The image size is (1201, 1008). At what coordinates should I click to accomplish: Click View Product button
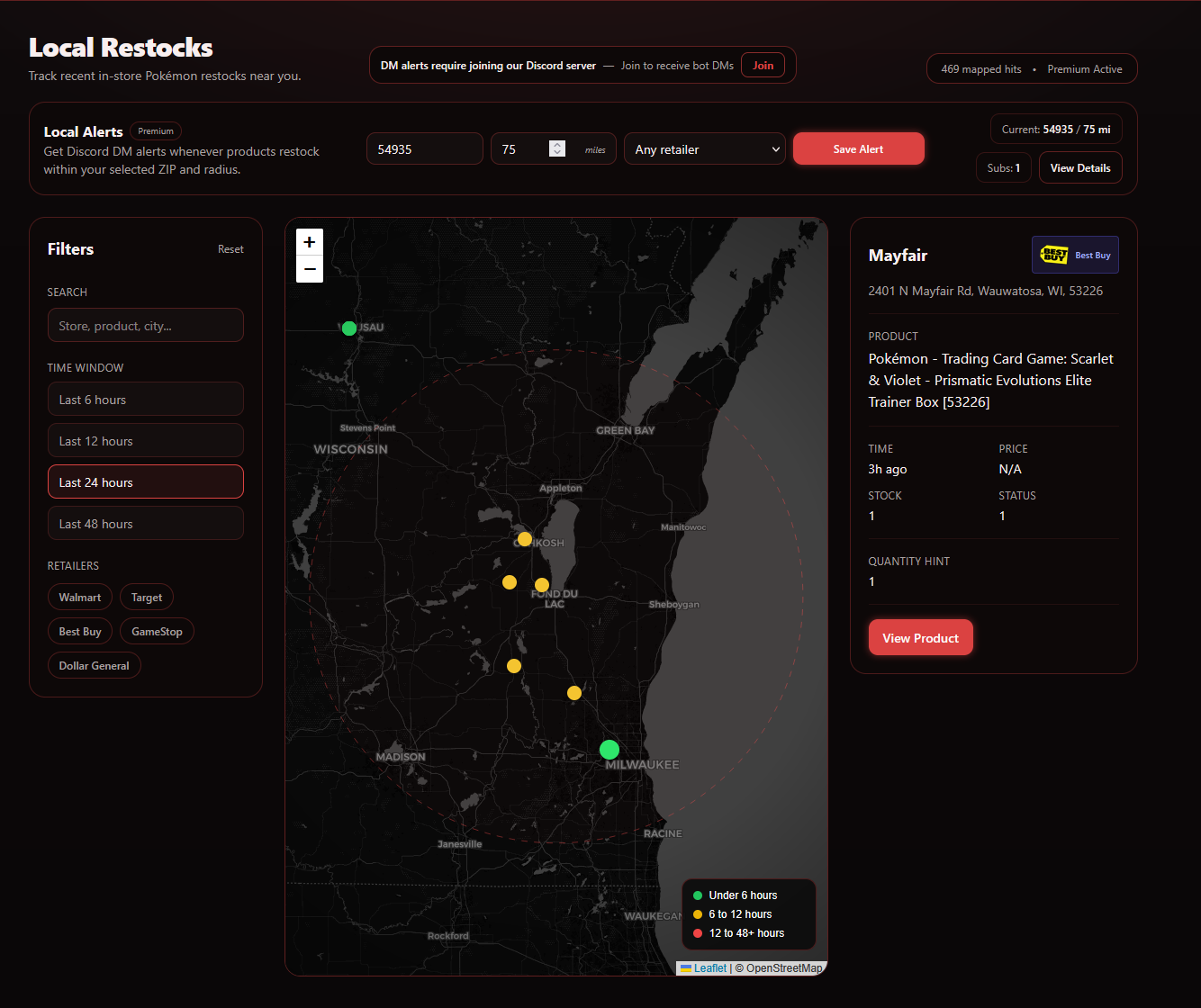pyautogui.click(x=920, y=638)
